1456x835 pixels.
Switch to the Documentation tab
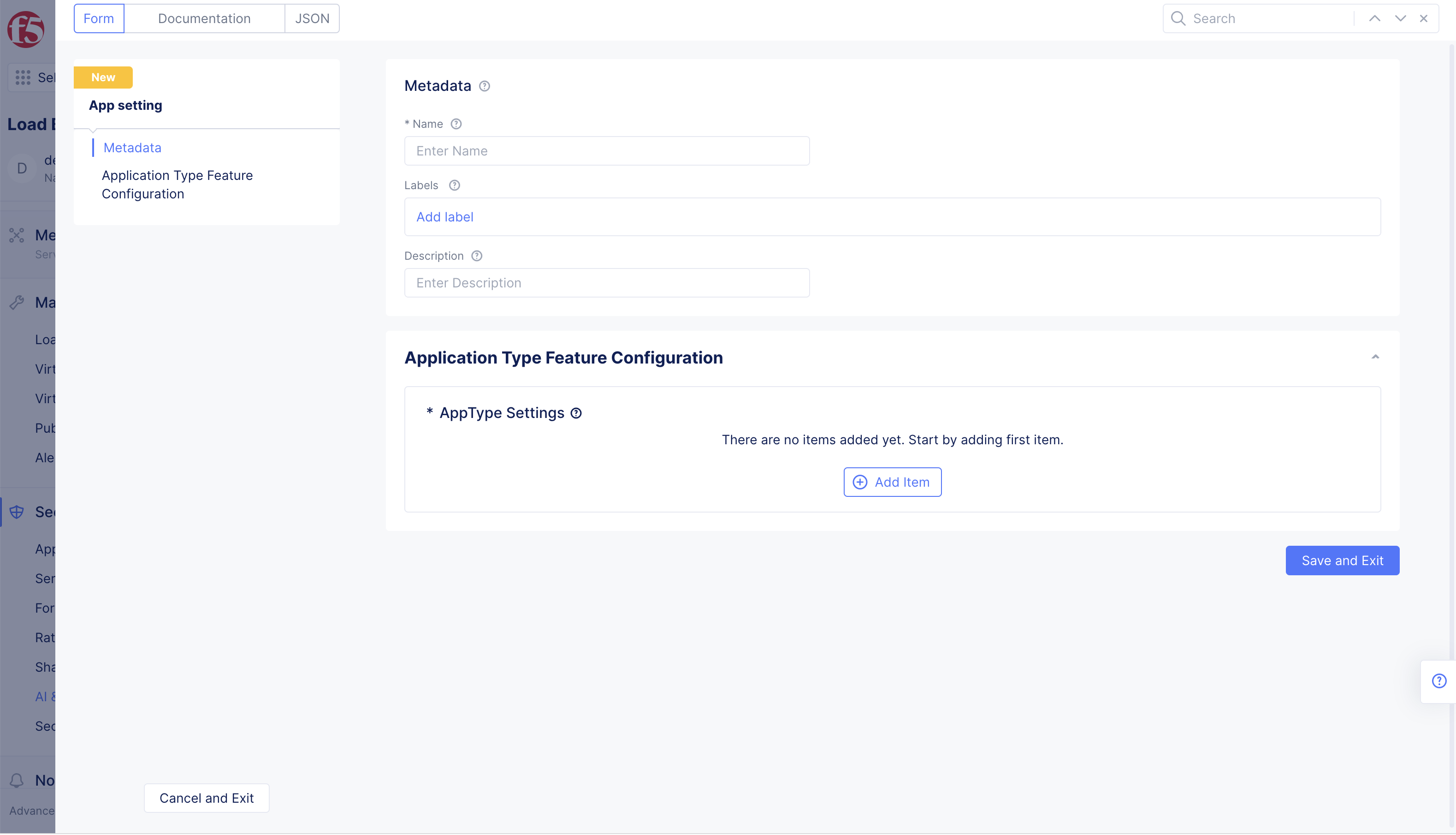[x=204, y=18]
